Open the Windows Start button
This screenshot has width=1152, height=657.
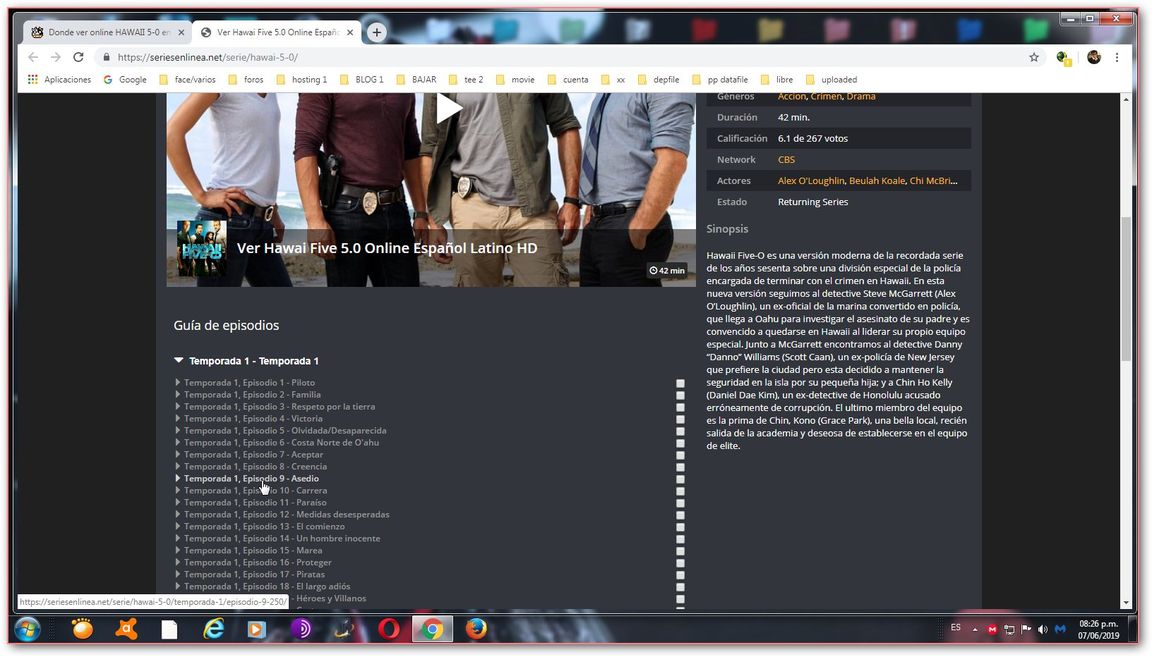pyautogui.click(x=27, y=630)
